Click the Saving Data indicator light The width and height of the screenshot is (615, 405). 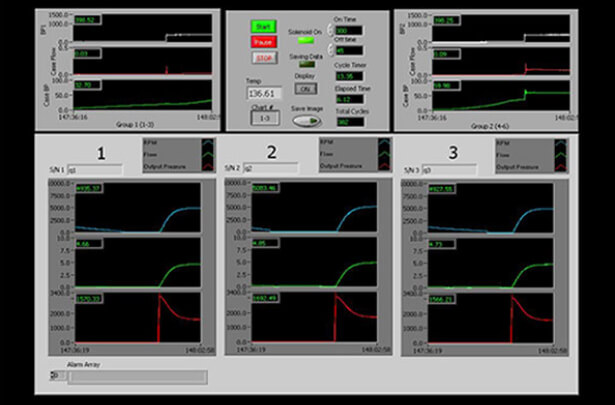pos(307,64)
